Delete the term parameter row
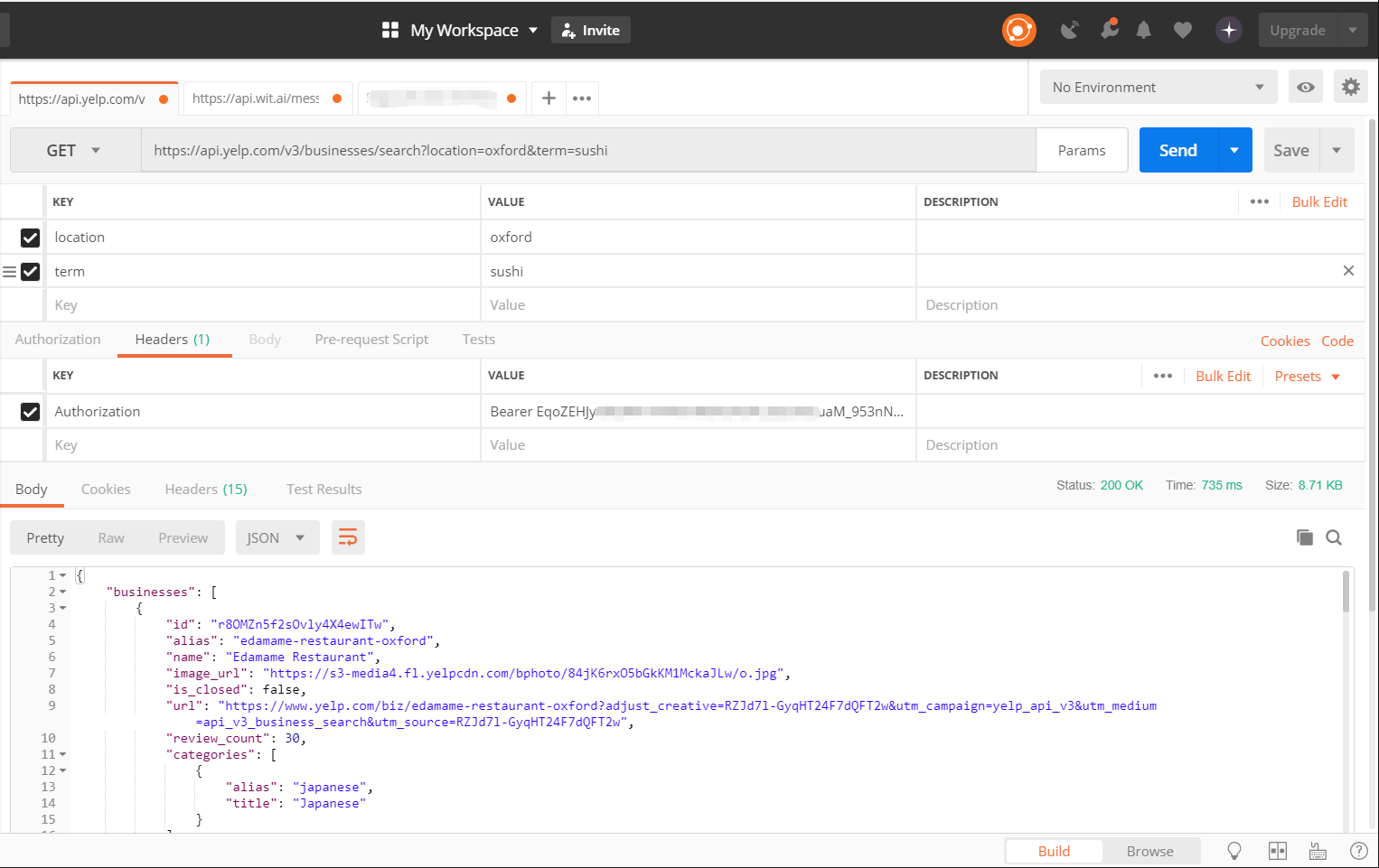Screen dimensions: 1379x868 click(1348, 271)
